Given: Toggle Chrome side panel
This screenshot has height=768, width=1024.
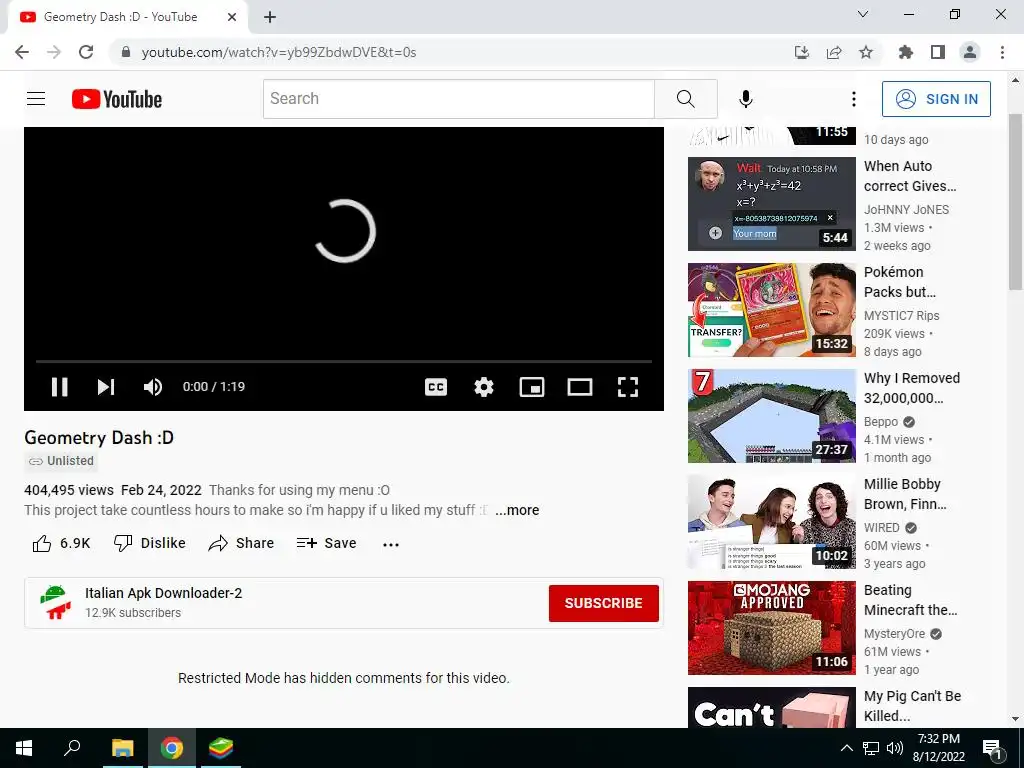Looking at the screenshot, I should tap(938, 52).
